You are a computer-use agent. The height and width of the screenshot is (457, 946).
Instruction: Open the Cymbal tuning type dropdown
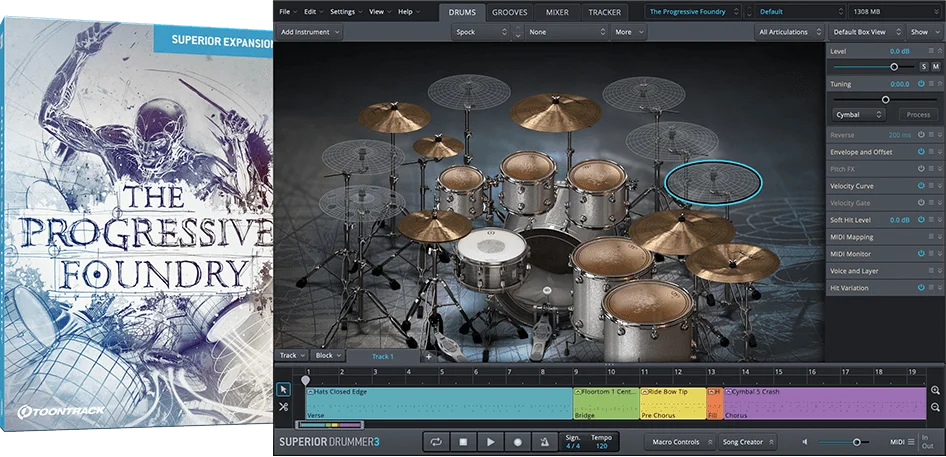click(x=859, y=114)
